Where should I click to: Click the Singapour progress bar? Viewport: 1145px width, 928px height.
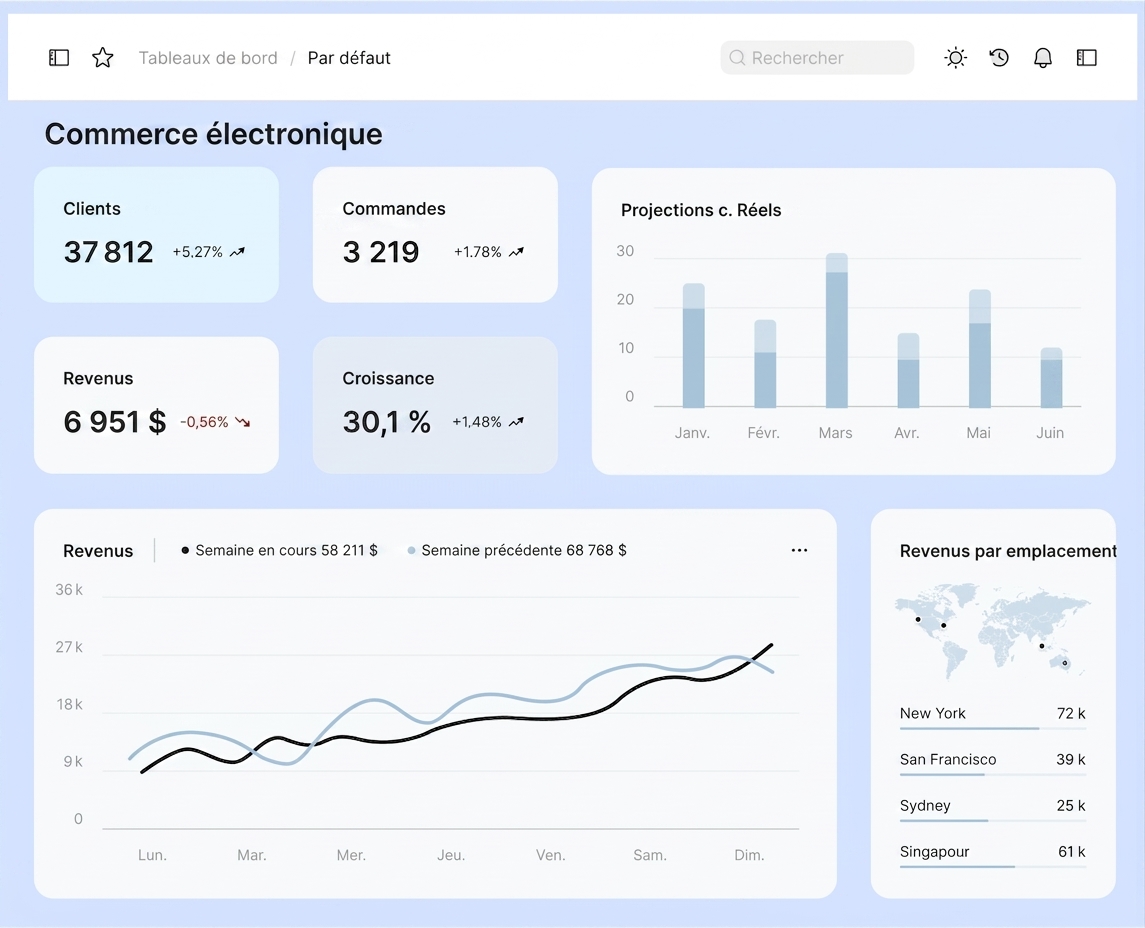[993, 867]
